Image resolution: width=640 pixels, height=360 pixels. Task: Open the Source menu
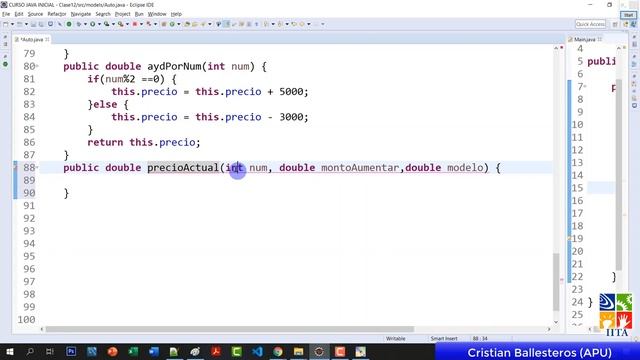pos(35,14)
